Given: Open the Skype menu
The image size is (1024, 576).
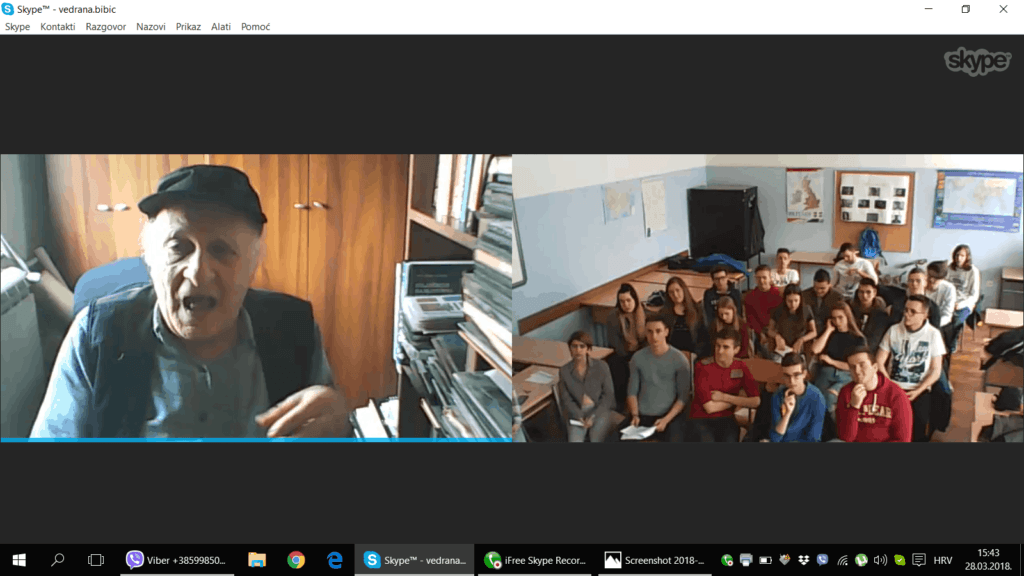Looking at the screenshot, I should coord(17,27).
